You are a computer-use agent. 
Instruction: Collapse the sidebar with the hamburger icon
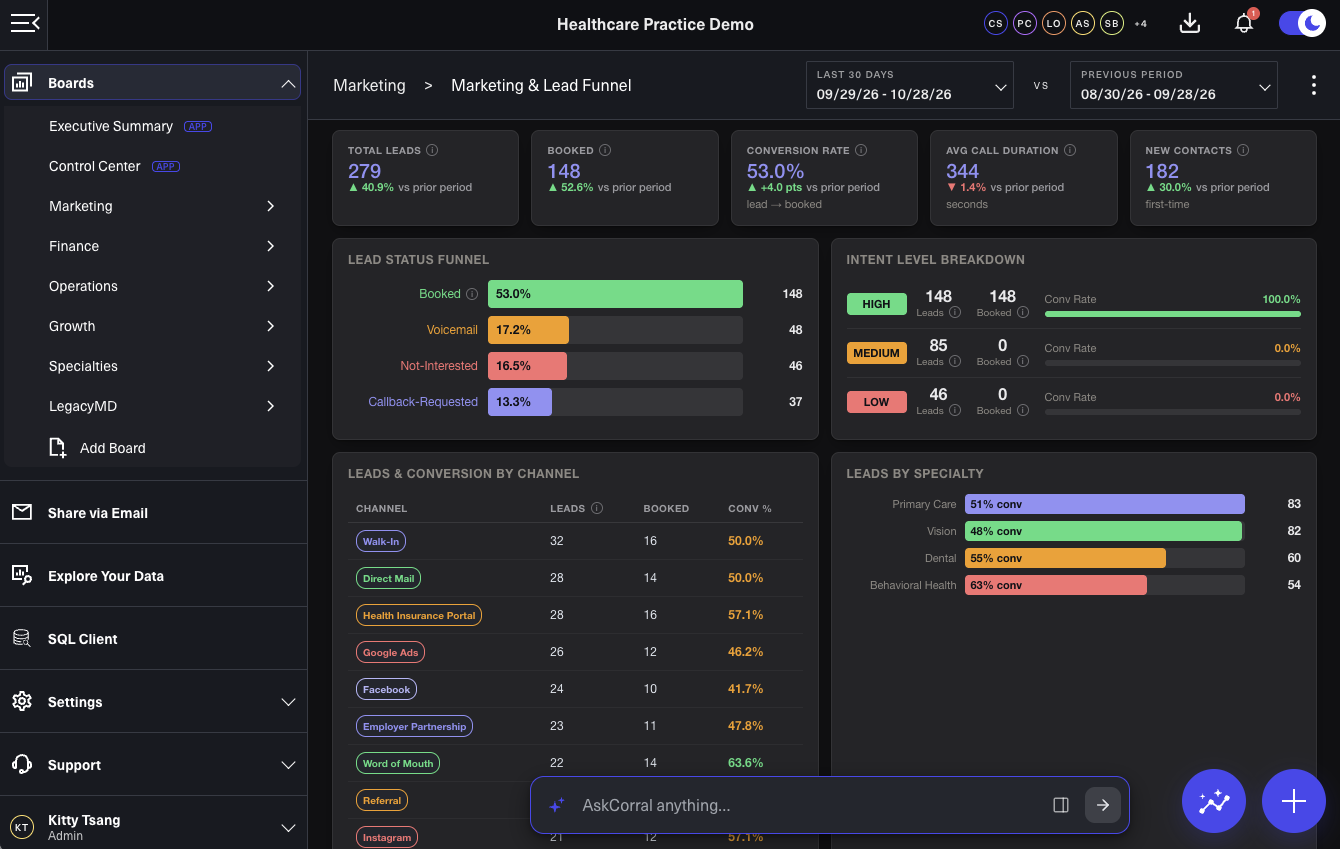click(x=25, y=23)
